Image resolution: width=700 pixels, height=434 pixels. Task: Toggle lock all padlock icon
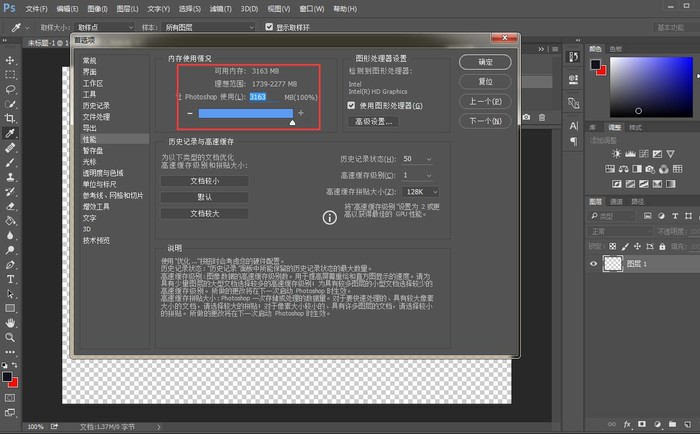(x=662, y=246)
